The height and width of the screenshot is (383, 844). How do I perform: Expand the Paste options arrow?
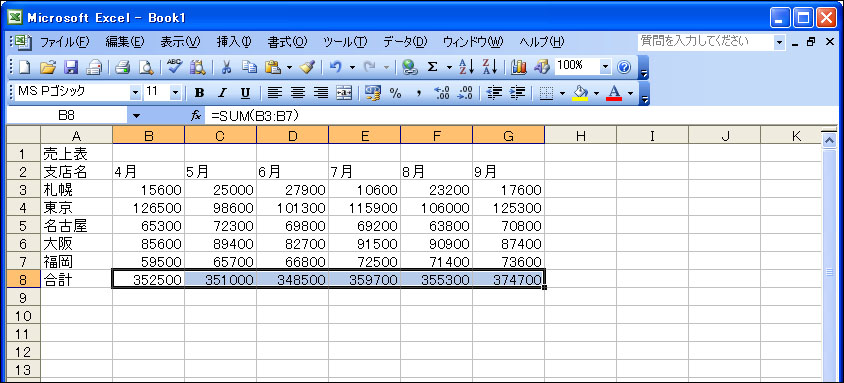289,67
